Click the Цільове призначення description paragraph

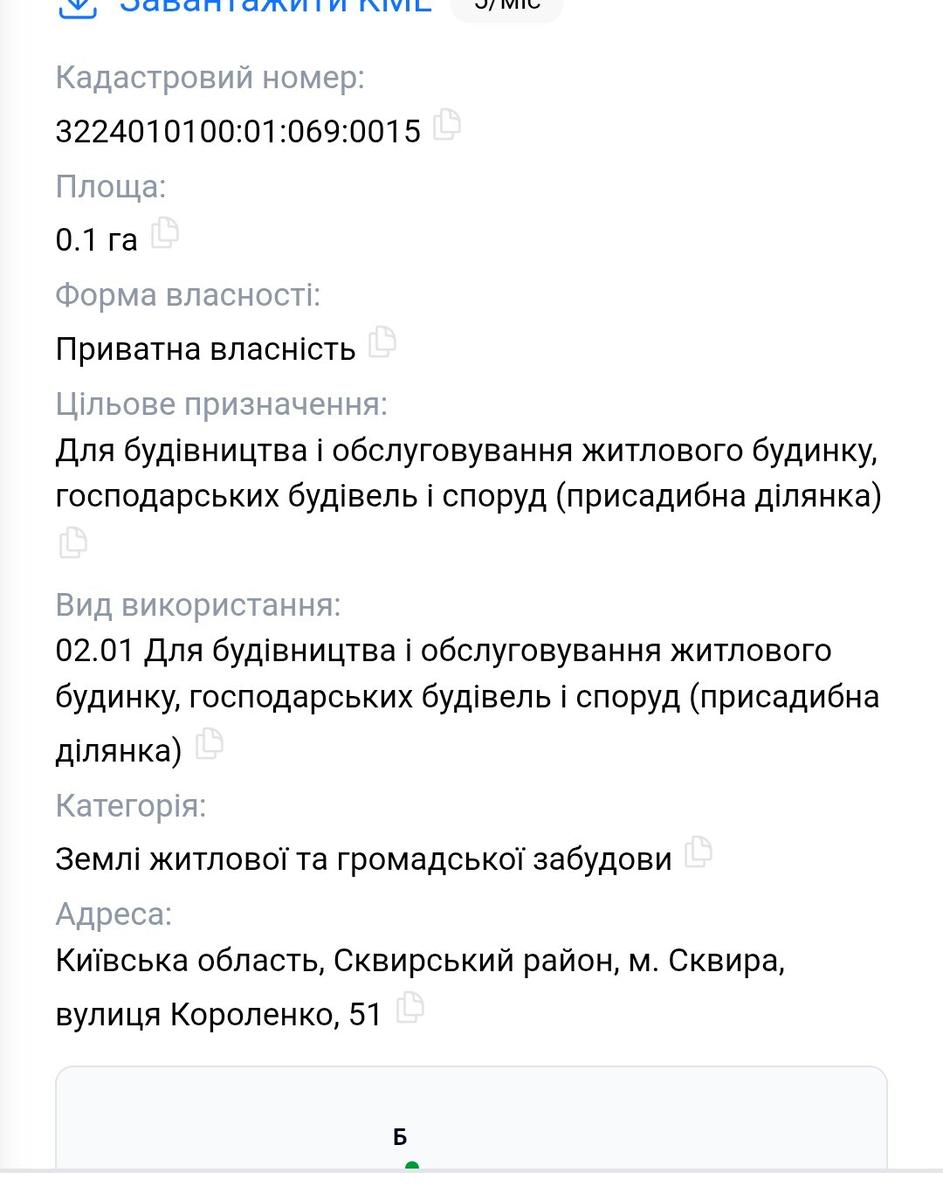pos(468,473)
